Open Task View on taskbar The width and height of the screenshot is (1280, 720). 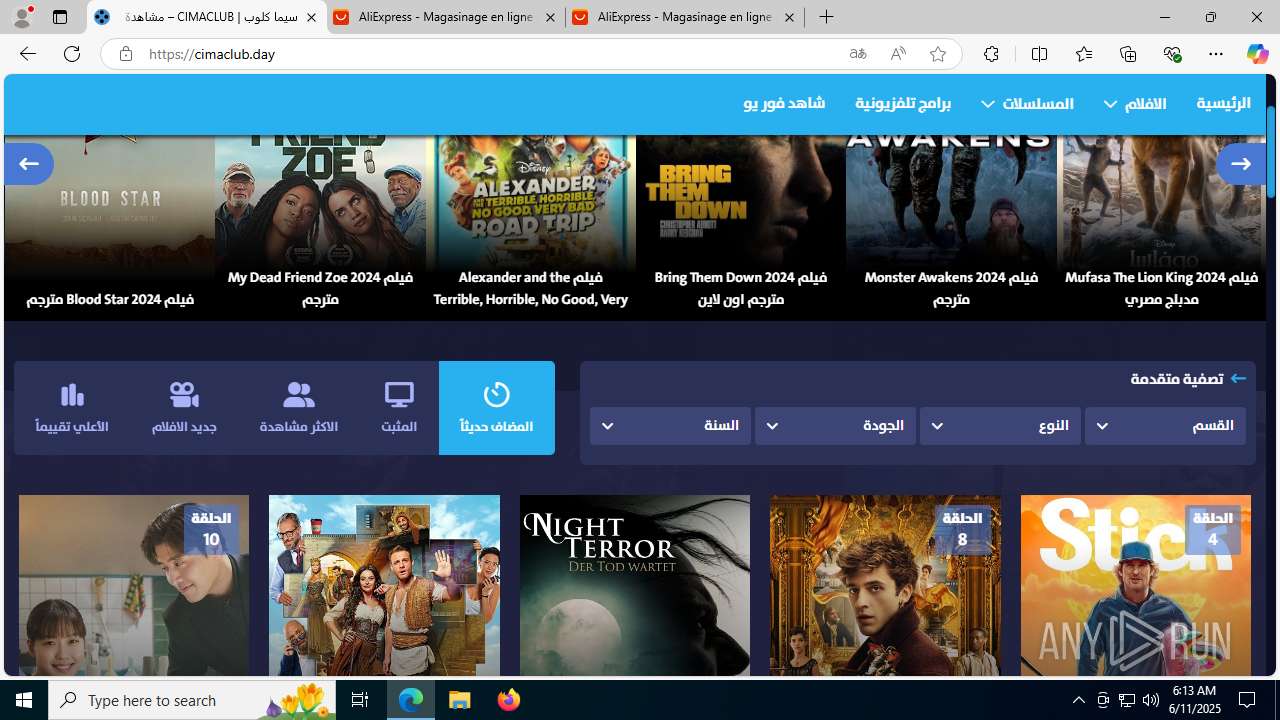pos(360,700)
